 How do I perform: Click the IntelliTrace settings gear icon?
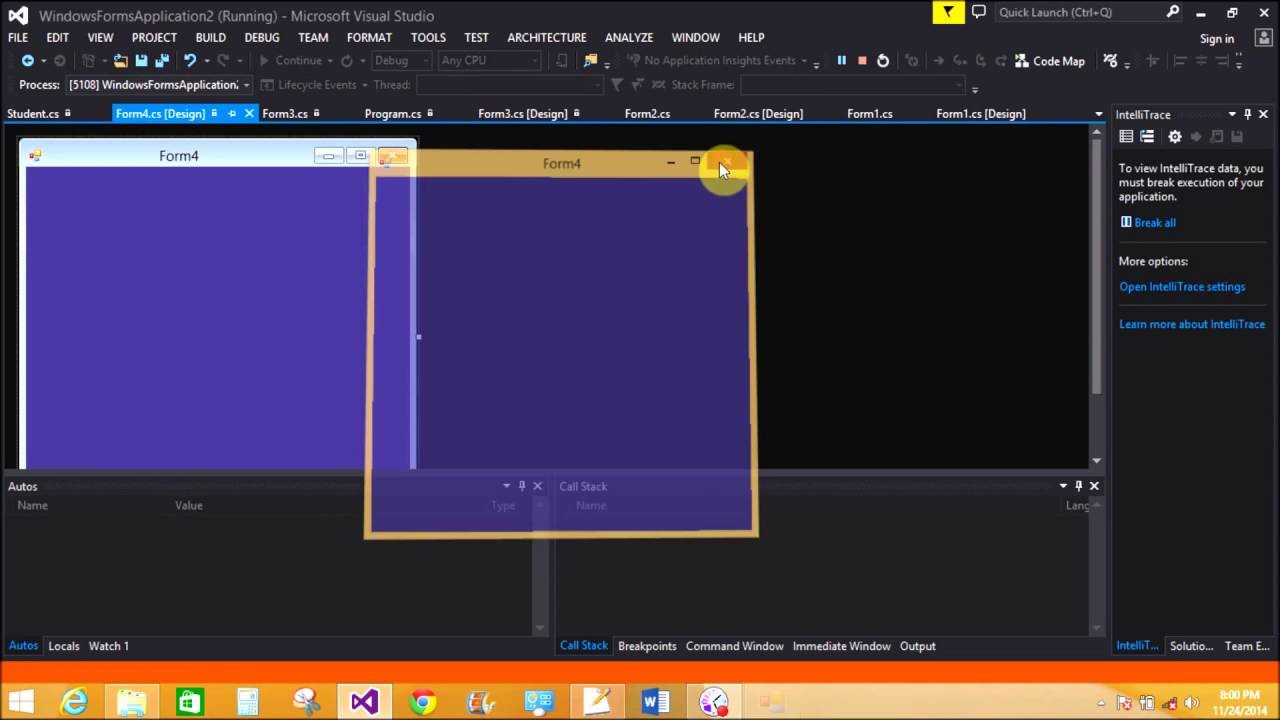(x=1175, y=136)
